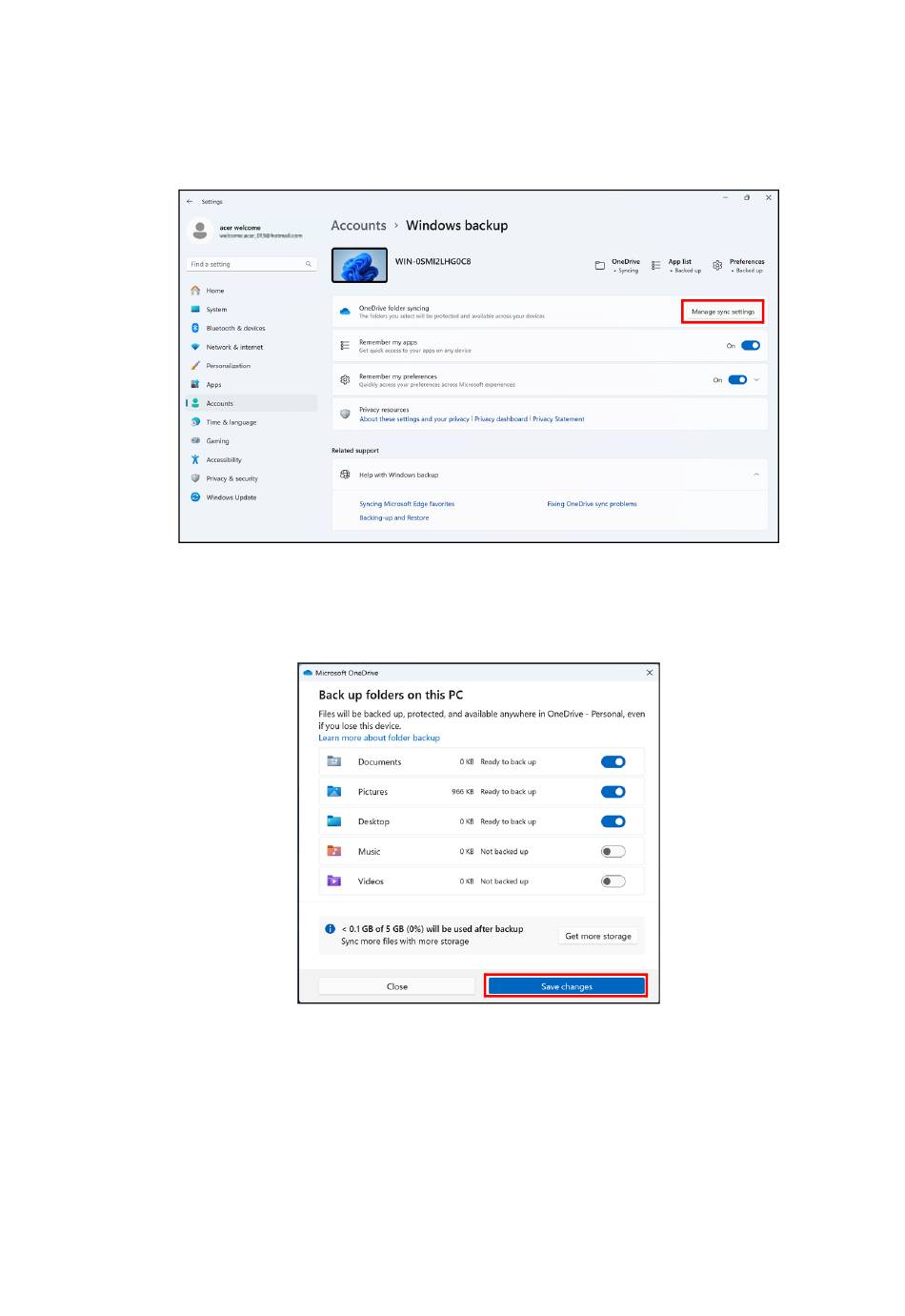The width and height of the screenshot is (905, 1316).
Task: Disable Documents folder backup toggle
Action: [x=613, y=761]
